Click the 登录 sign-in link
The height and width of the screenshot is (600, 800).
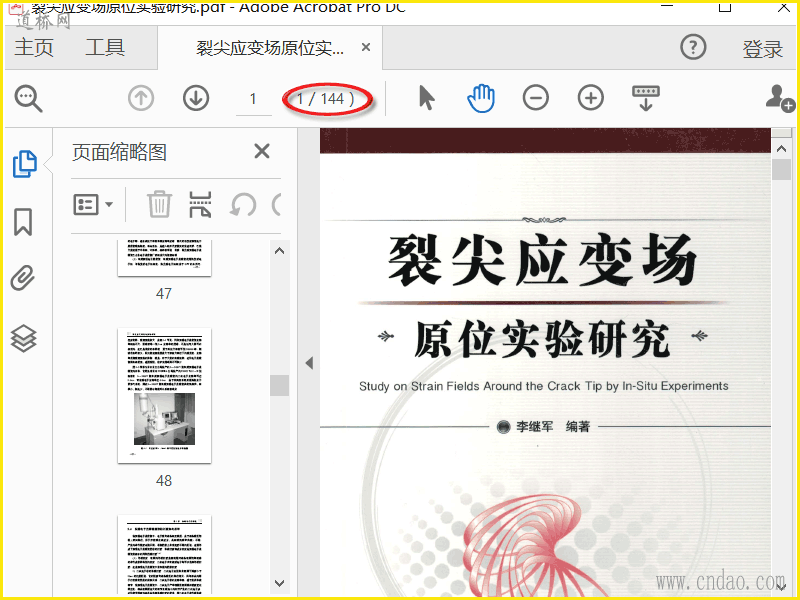tap(762, 49)
